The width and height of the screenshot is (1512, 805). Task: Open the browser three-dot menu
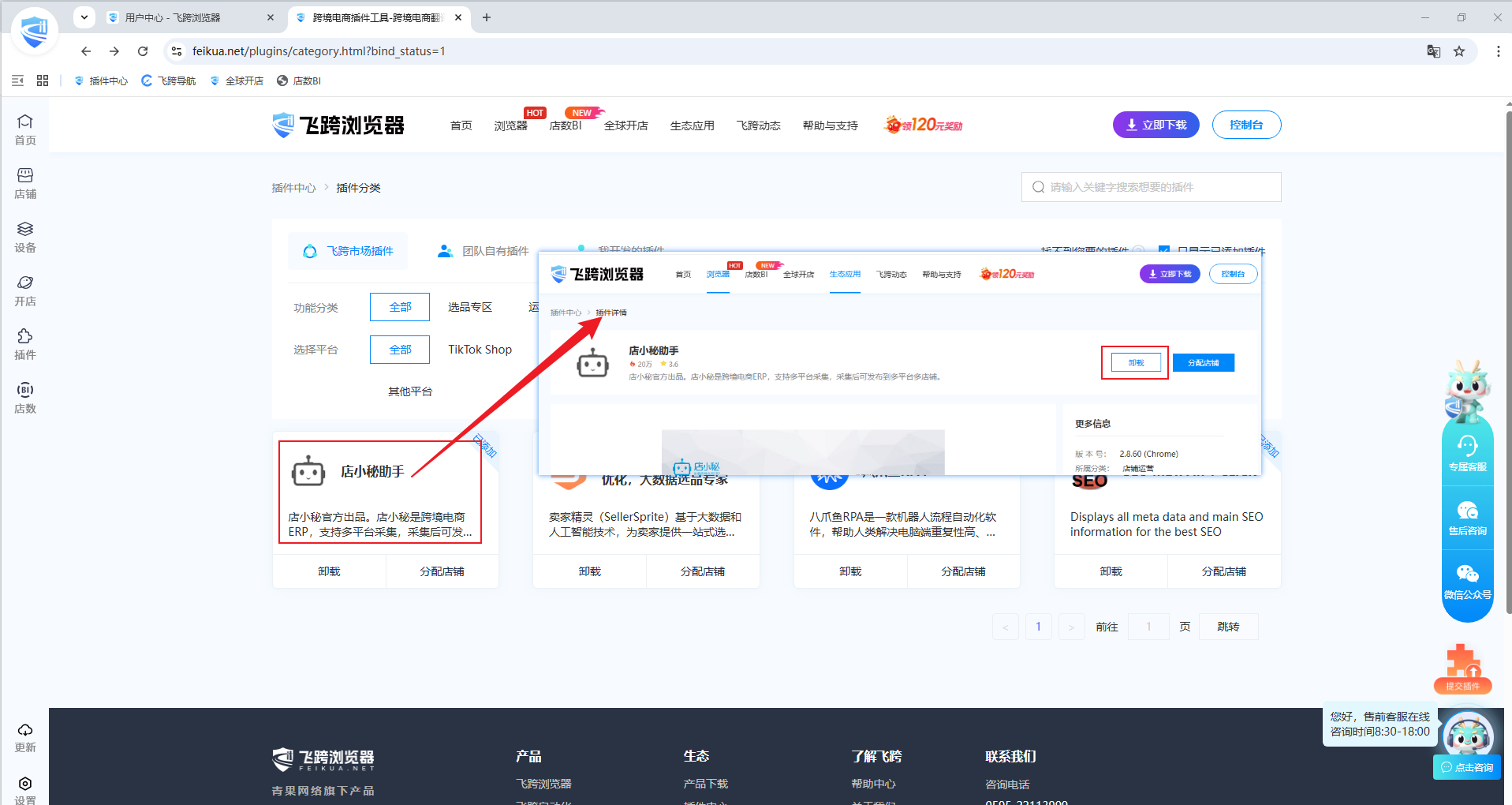click(1498, 51)
